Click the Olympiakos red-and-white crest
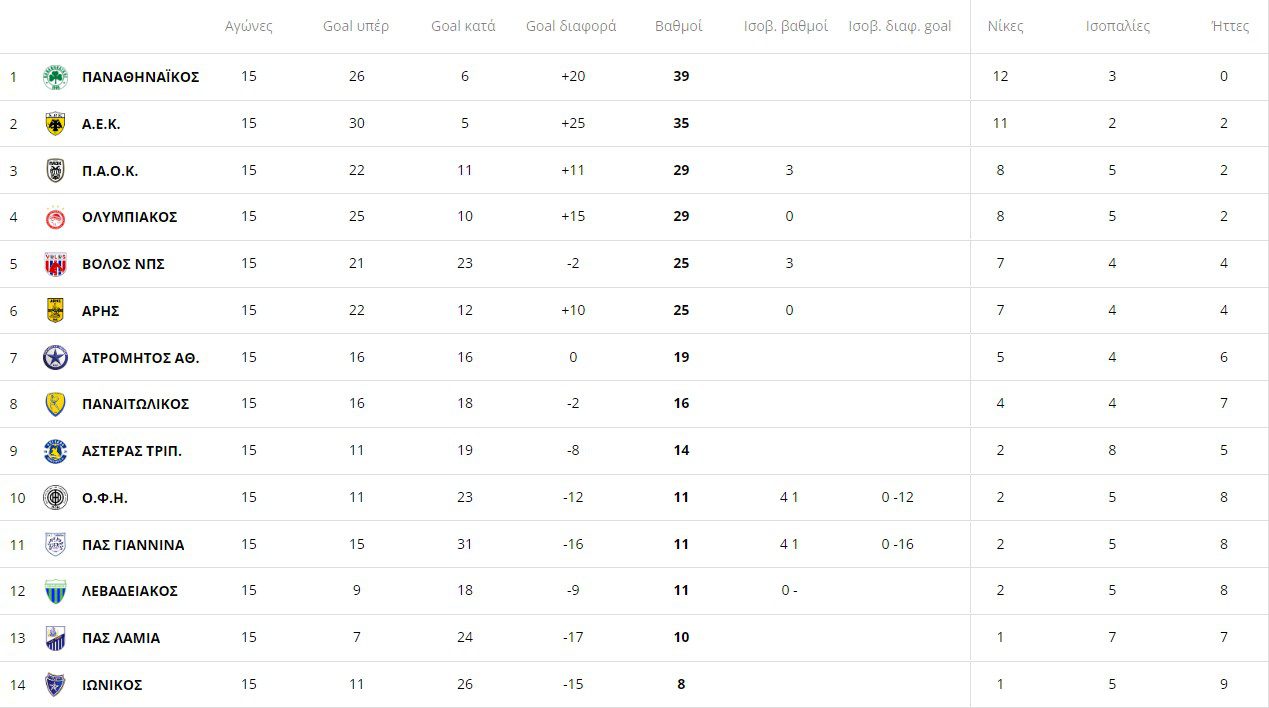The image size is (1269, 708). (x=55, y=217)
